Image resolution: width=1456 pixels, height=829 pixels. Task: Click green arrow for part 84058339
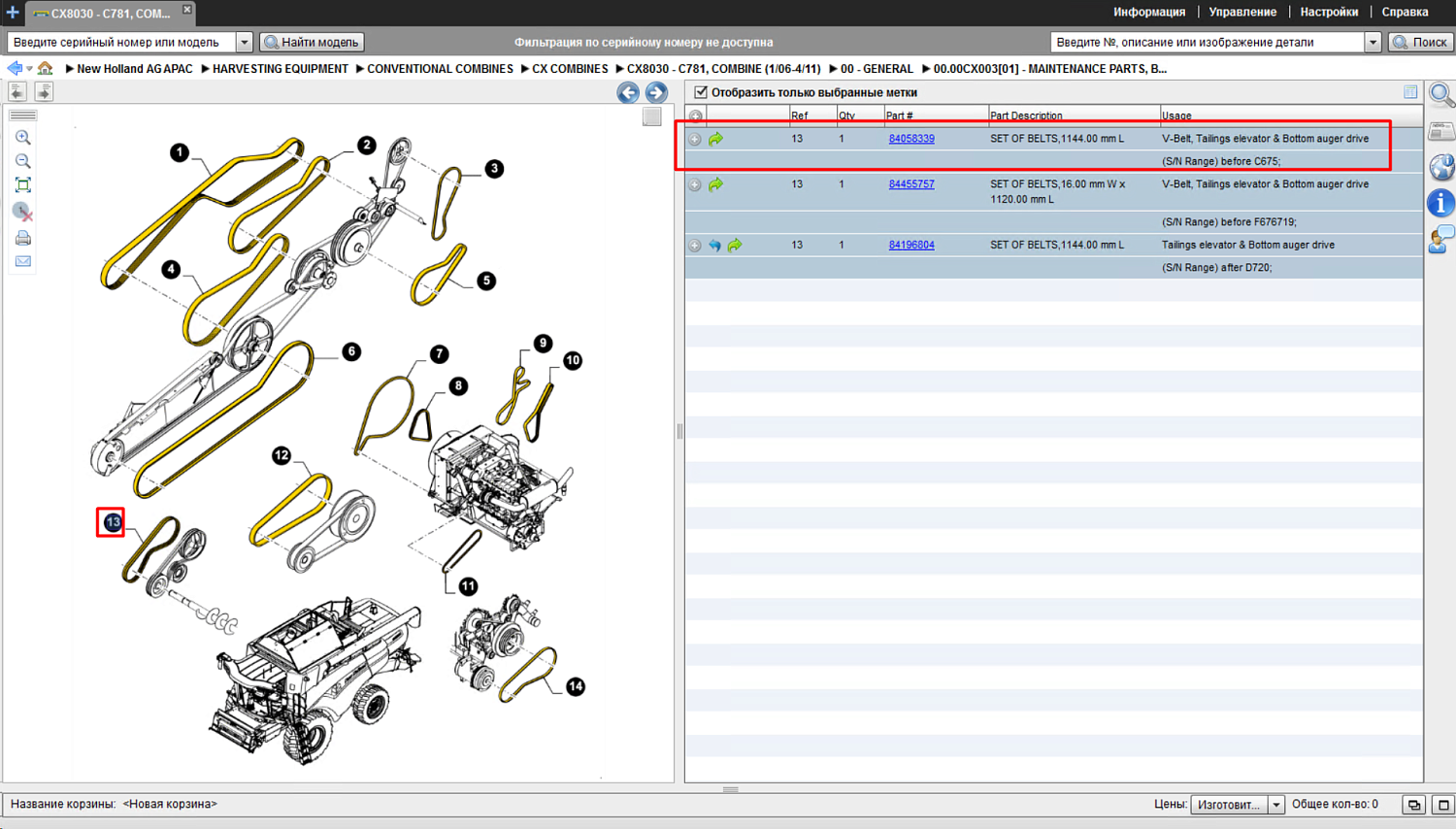(715, 139)
